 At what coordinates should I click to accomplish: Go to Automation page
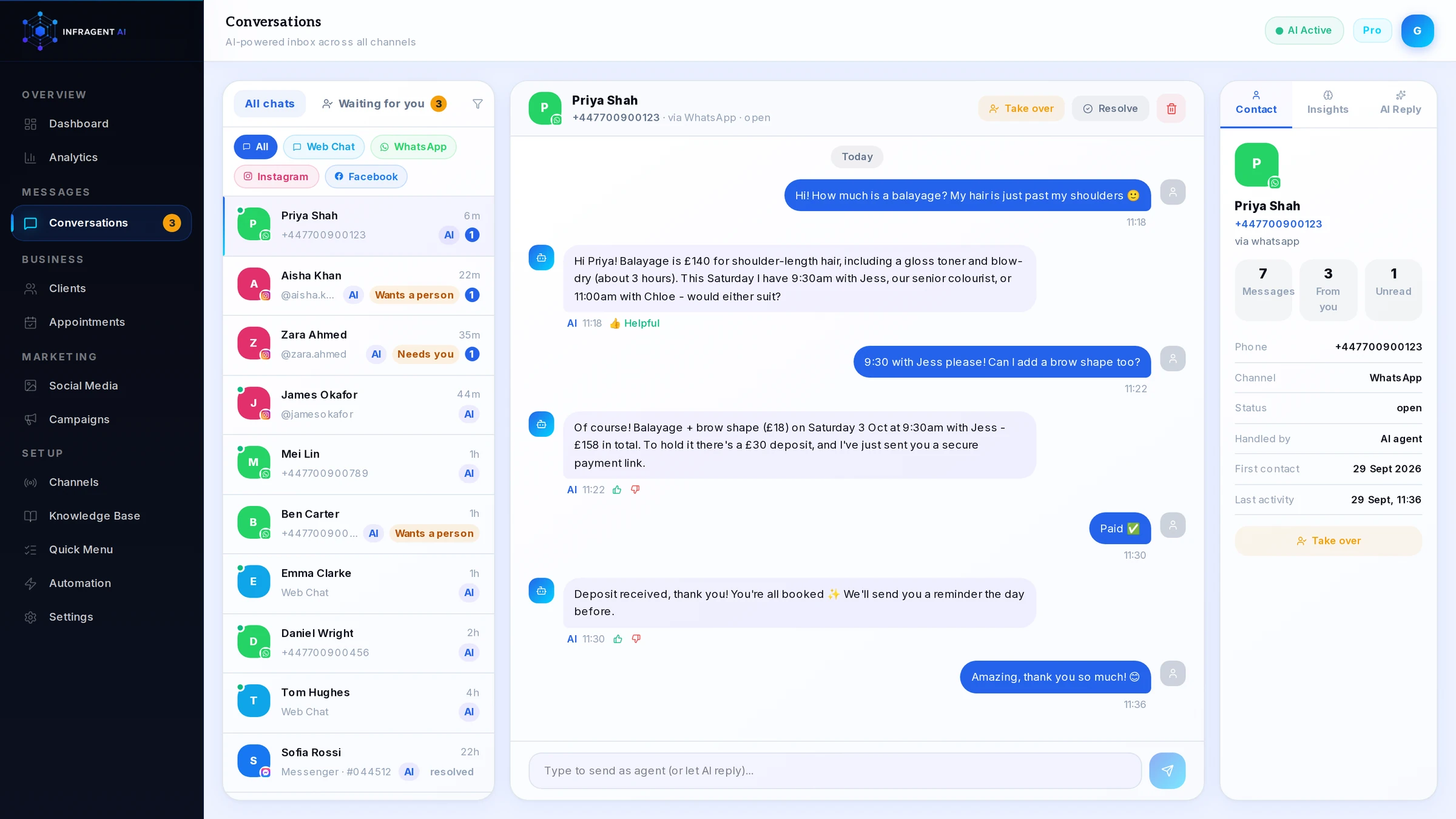tap(101, 583)
